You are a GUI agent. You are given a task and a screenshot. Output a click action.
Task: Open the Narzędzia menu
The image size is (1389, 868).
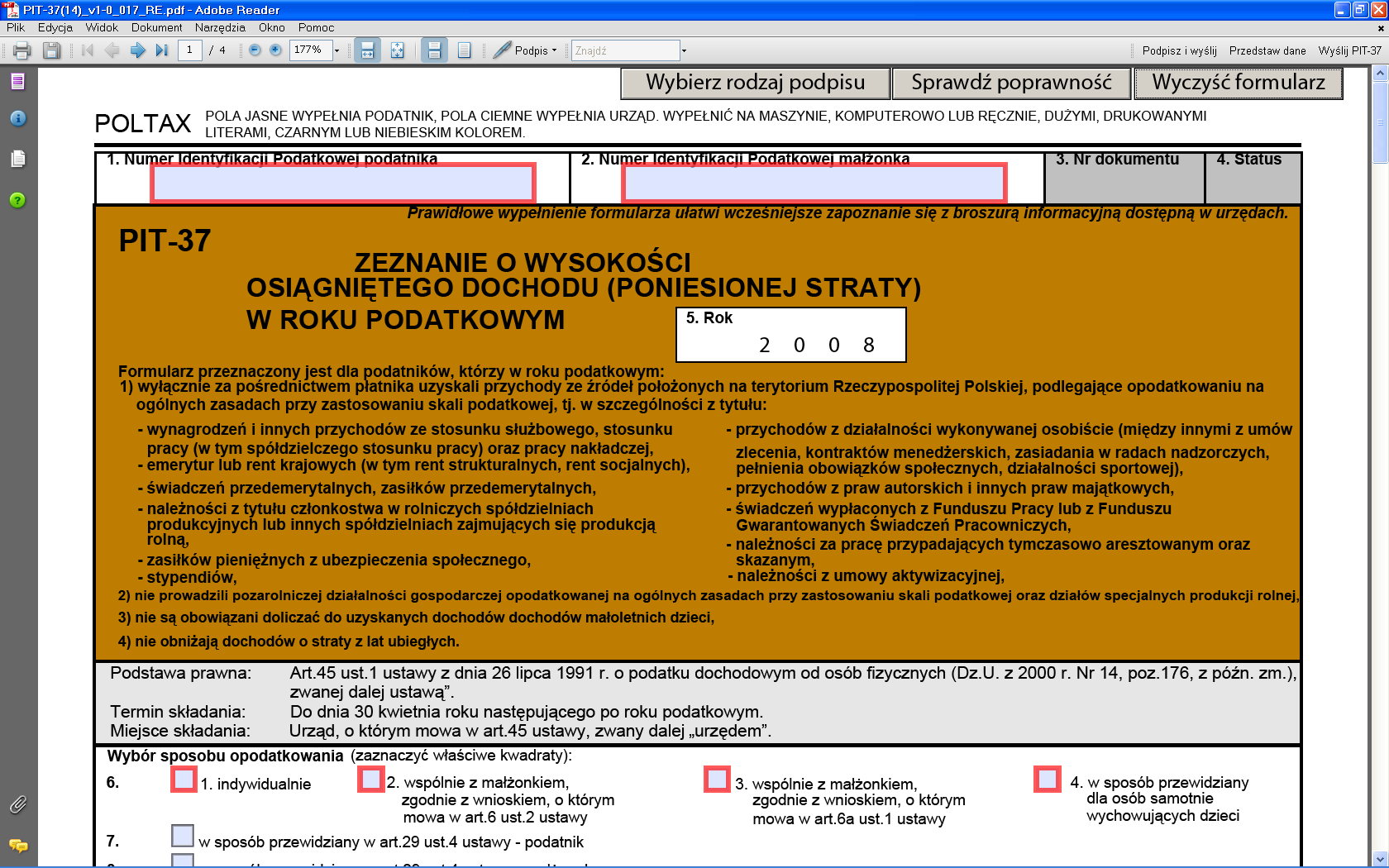point(220,27)
